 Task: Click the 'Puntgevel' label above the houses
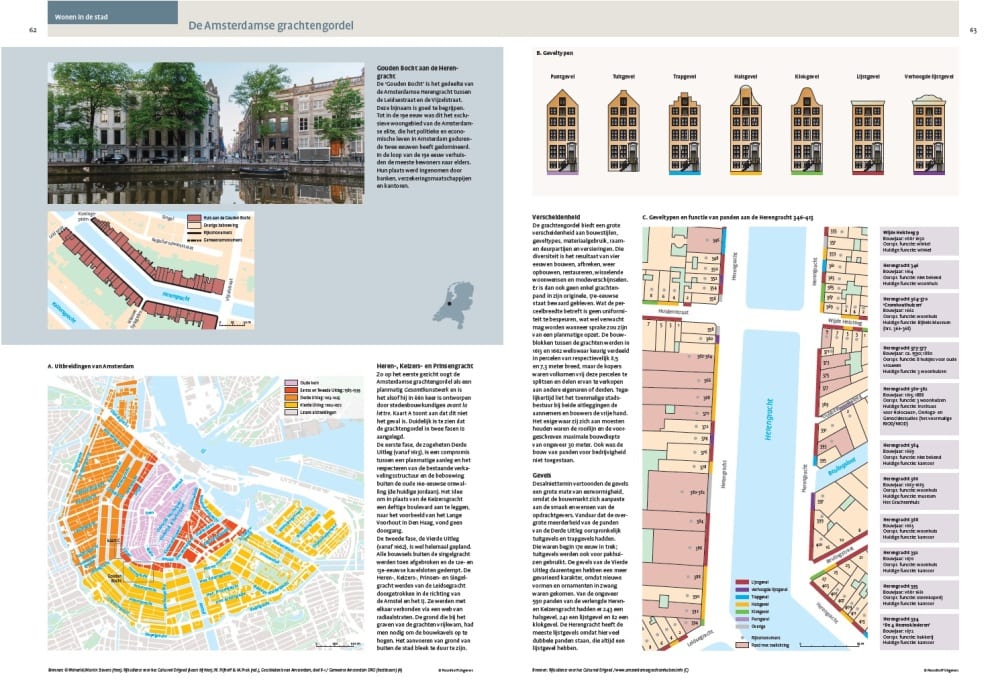coord(562,77)
